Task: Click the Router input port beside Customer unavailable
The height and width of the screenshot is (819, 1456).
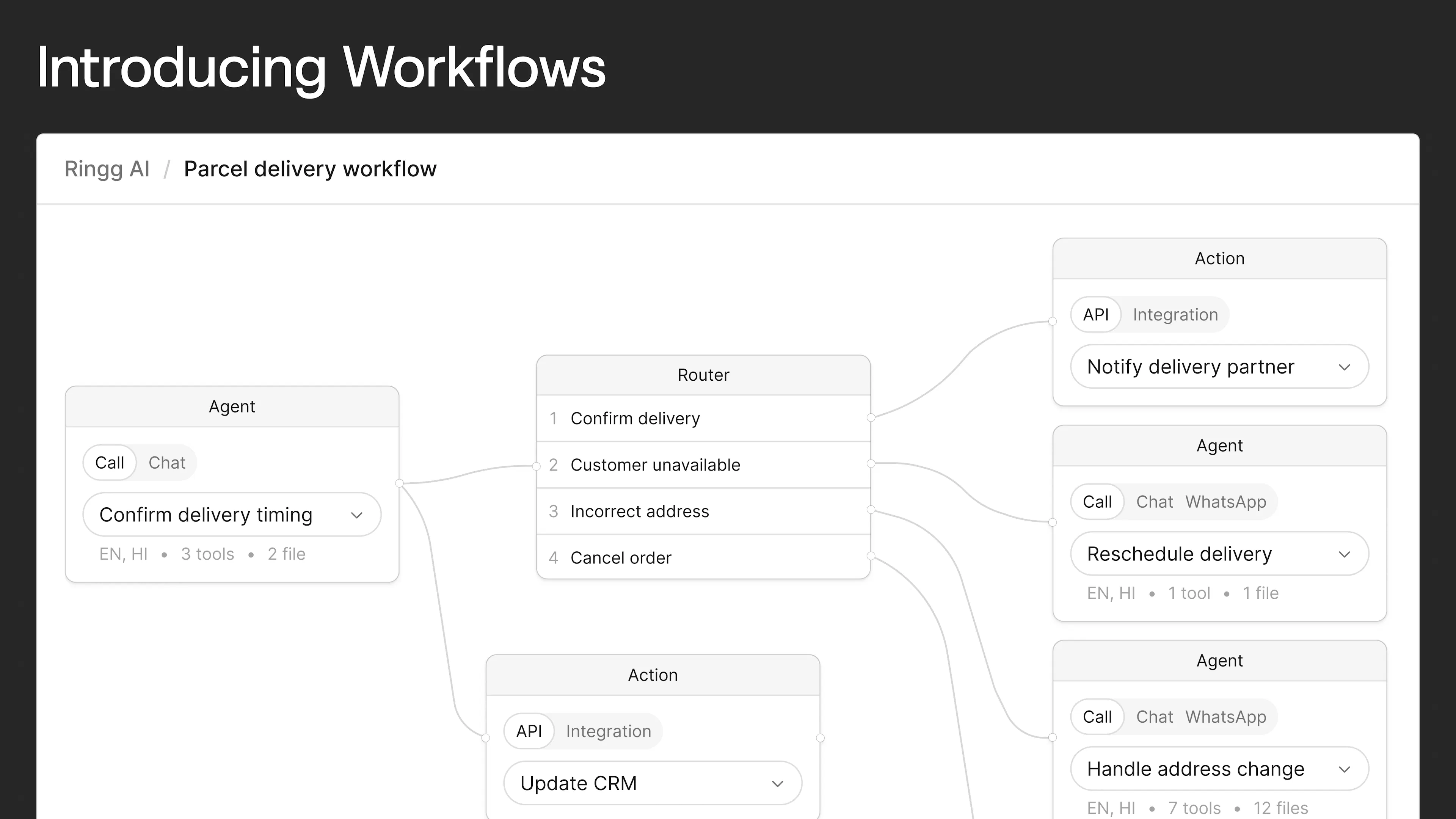Action: [537, 466]
